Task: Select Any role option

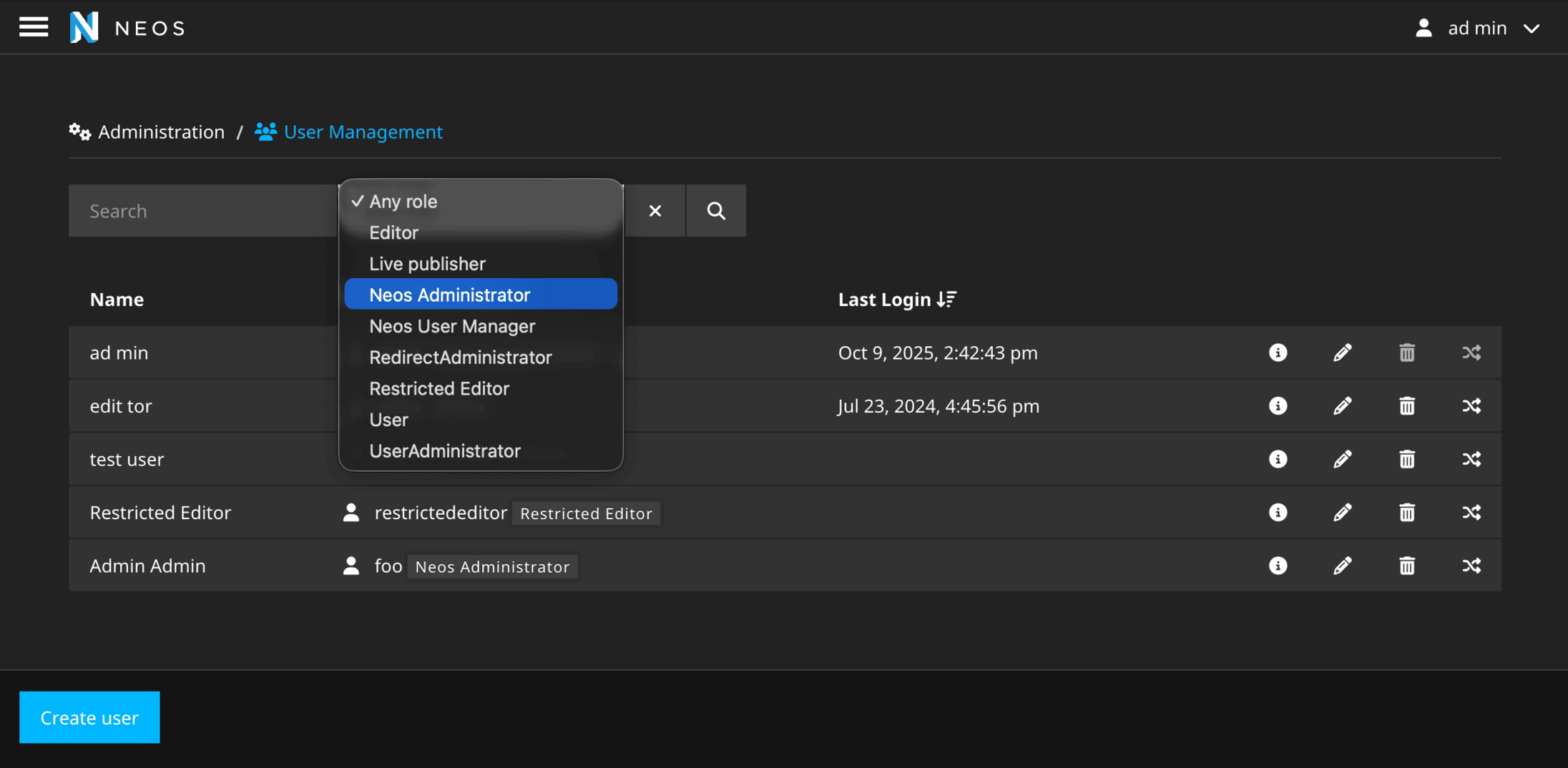Action: (403, 202)
